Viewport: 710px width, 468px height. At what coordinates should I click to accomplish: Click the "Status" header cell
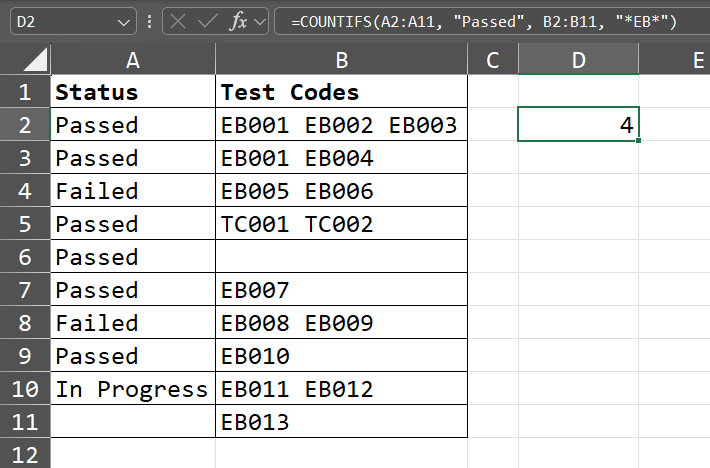(133, 91)
